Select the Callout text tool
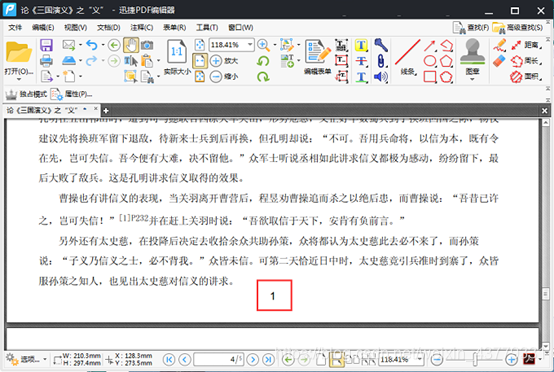 341,76
